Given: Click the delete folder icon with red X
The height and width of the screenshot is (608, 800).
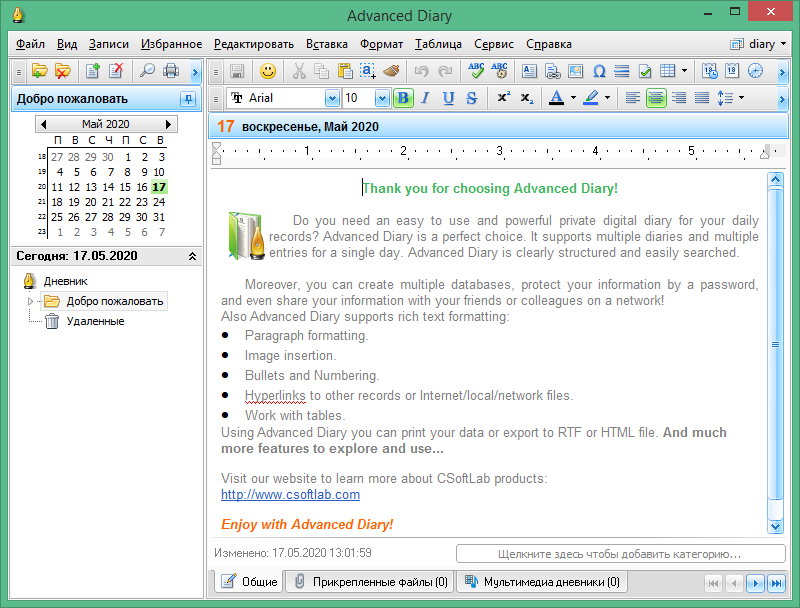Looking at the screenshot, I should (x=62, y=70).
